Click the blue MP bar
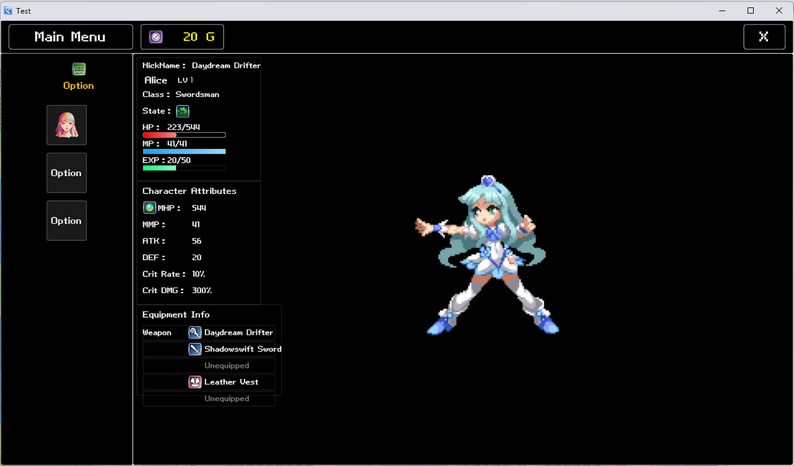 click(x=184, y=151)
